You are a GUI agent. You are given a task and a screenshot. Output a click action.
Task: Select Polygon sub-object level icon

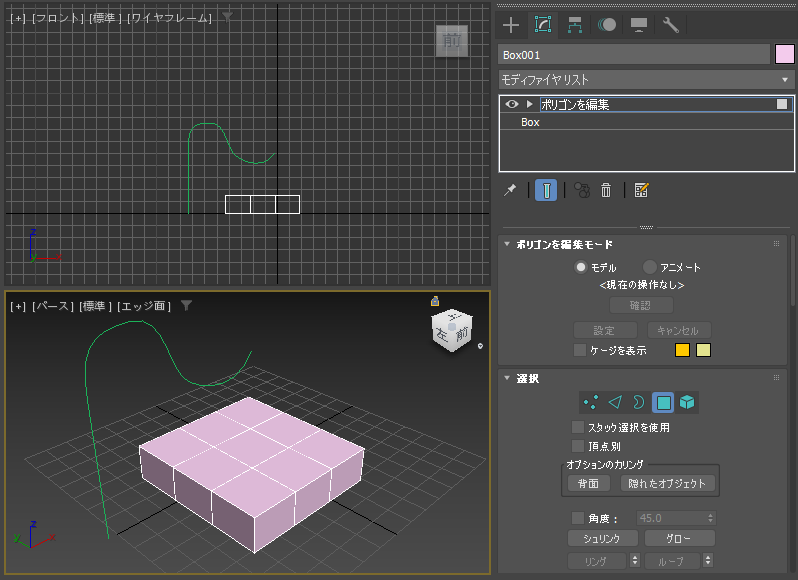click(663, 402)
